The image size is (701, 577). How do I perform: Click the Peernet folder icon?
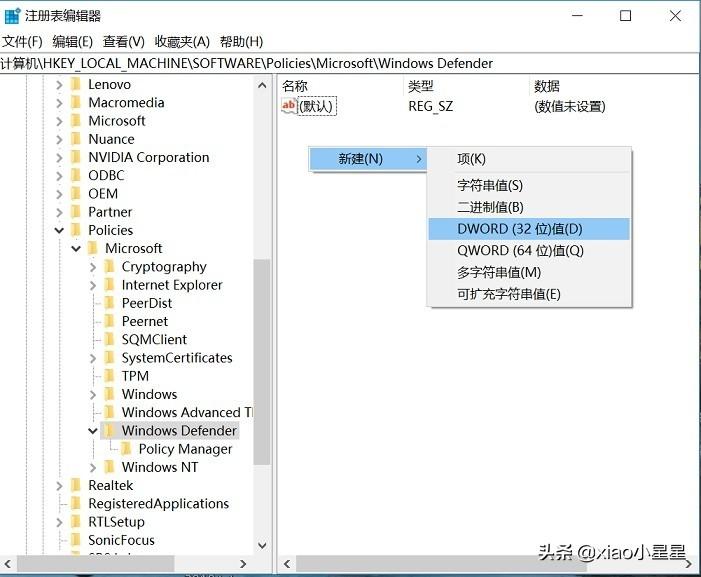click(110, 321)
